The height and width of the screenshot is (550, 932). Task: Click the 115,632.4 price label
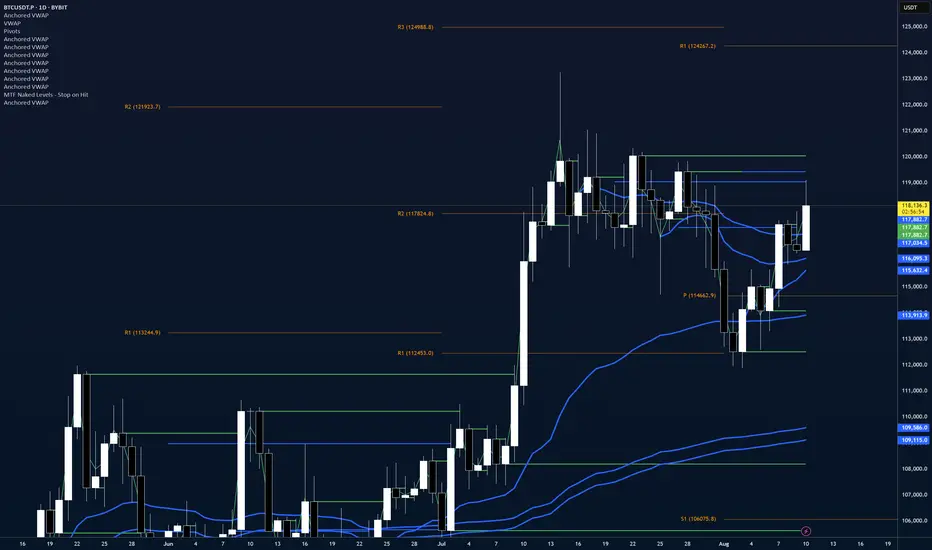coord(914,271)
